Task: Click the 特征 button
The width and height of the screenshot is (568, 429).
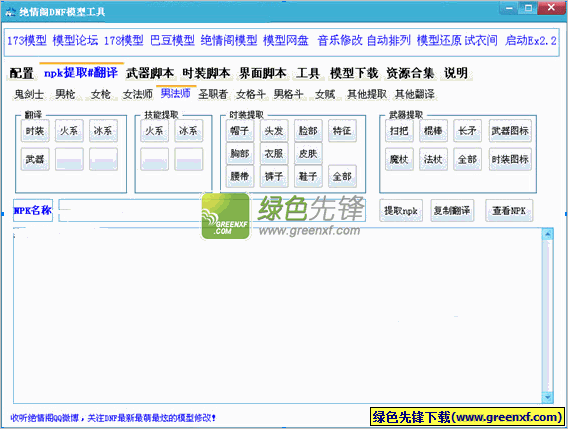Action: pyautogui.click(x=342, y=131)
